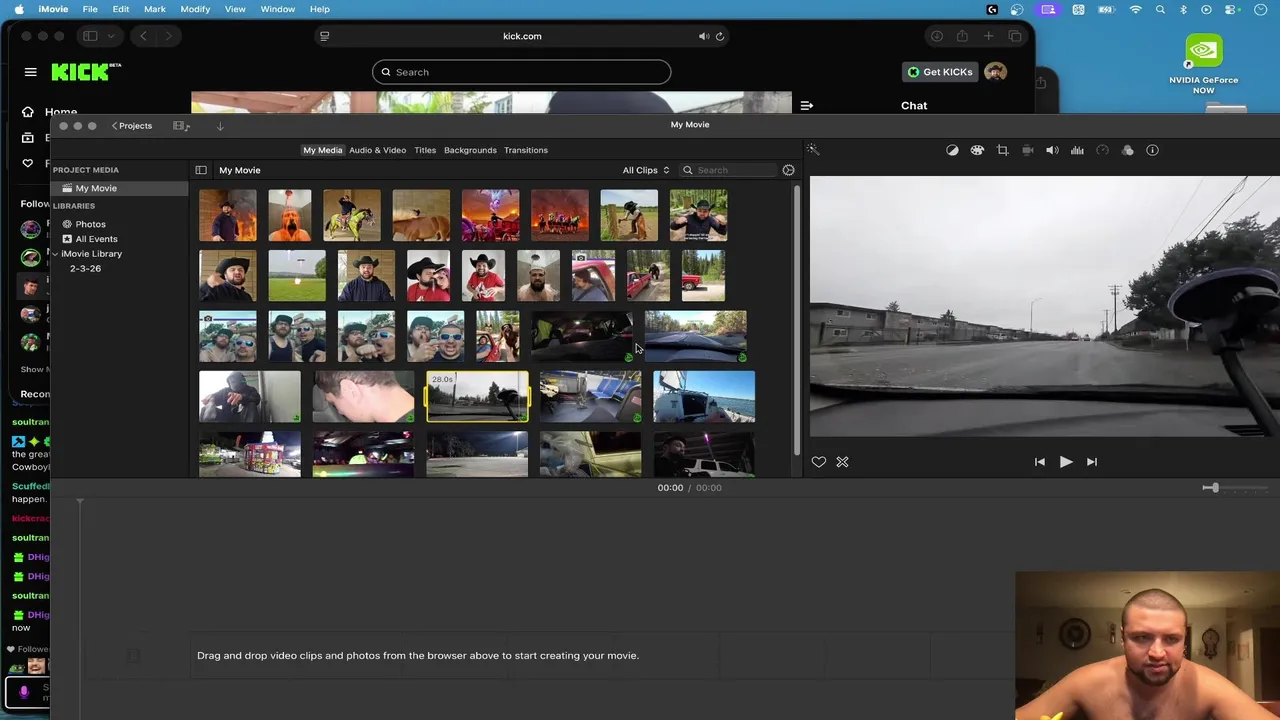Open macOS Control Center
Image resolution: width=1280 pixels, height=720 pixels.
(1229, 9)
